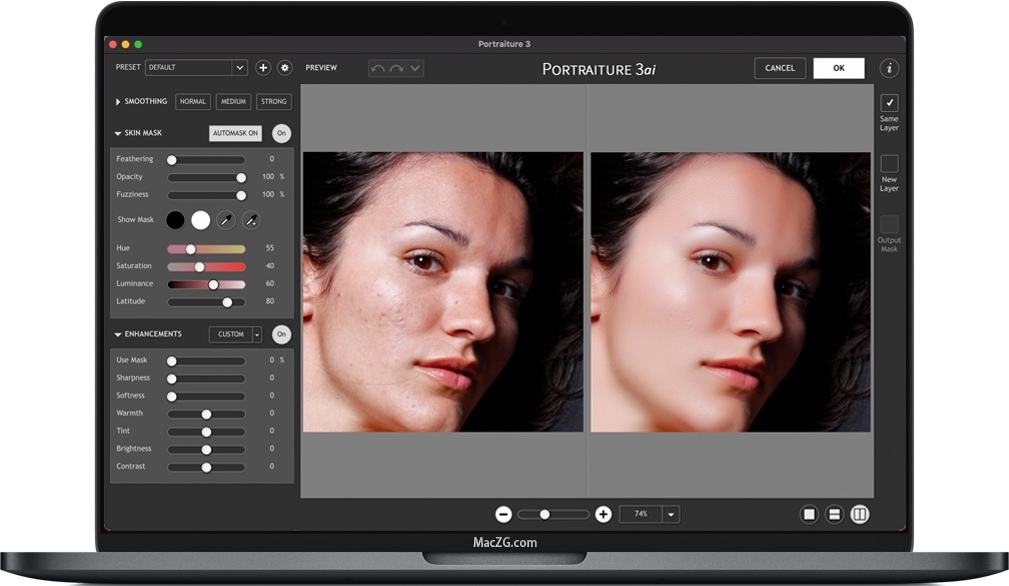Image resolution: width=1009 pixels, height=586 pixels.
Task: Click the zoom in plus icon
Action: 603,514
